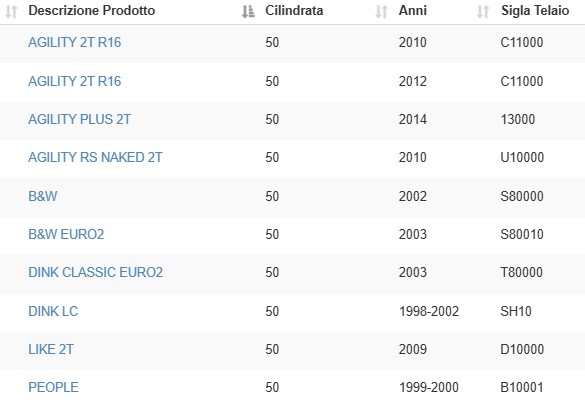This screenshot has width=585, height=403.
Task: Sort by Descrizione Prodotto header
Action: click(91, 10)
